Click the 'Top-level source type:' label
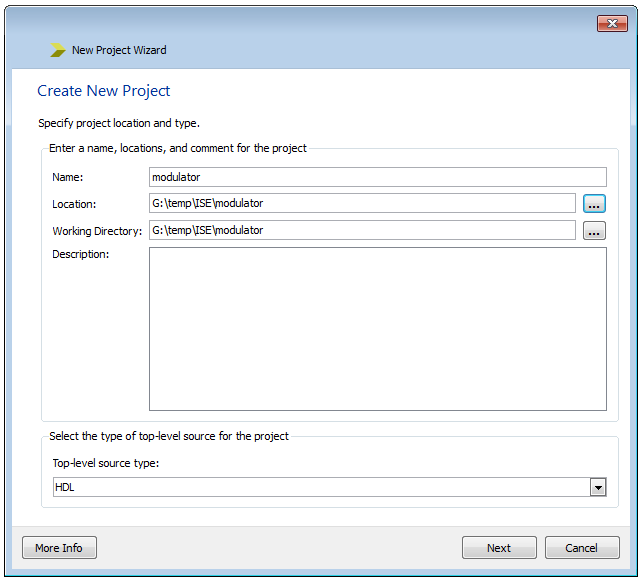 (x=106, y=463)
